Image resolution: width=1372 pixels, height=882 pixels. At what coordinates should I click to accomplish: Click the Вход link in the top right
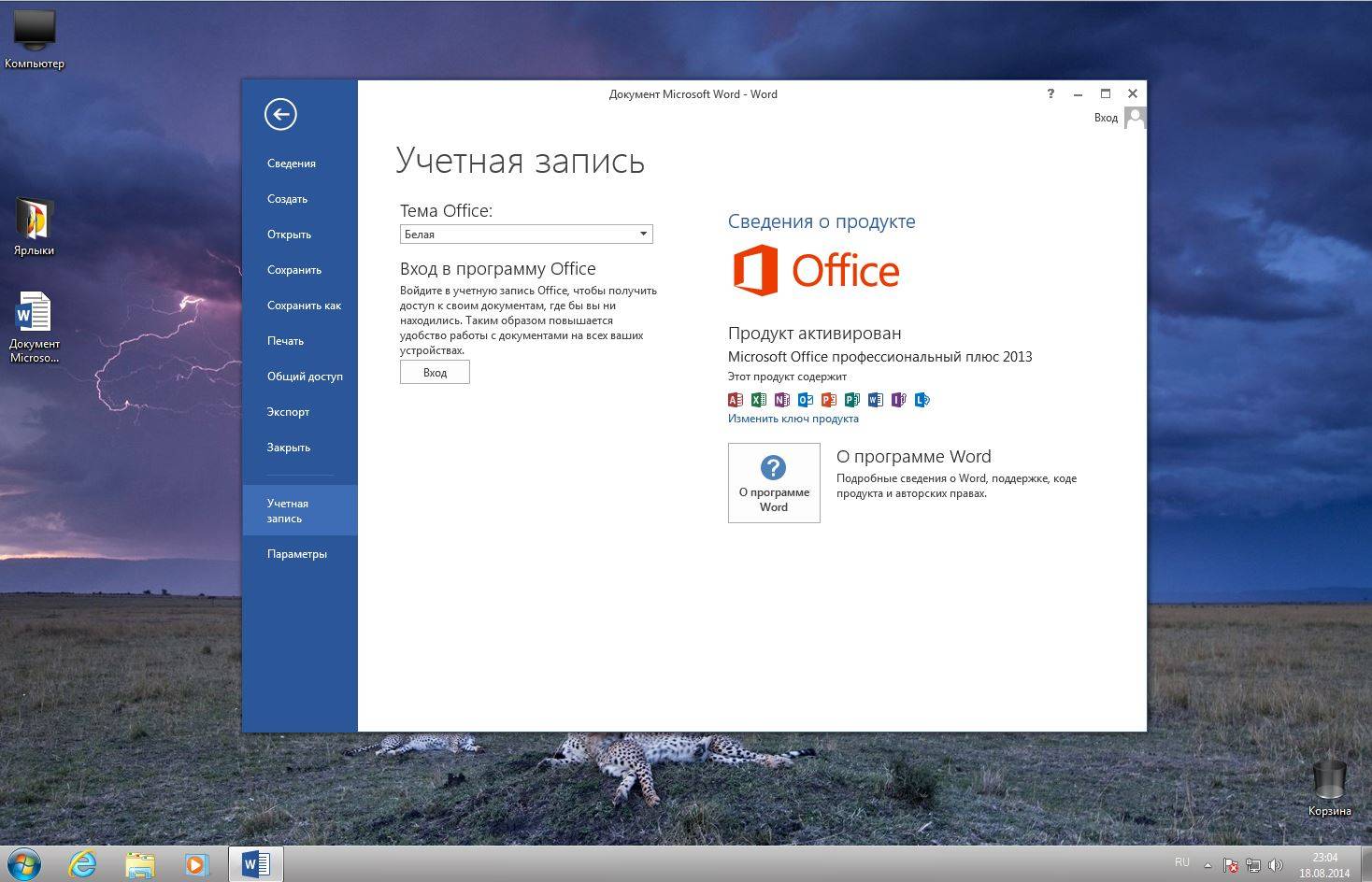click(1106, 118)
